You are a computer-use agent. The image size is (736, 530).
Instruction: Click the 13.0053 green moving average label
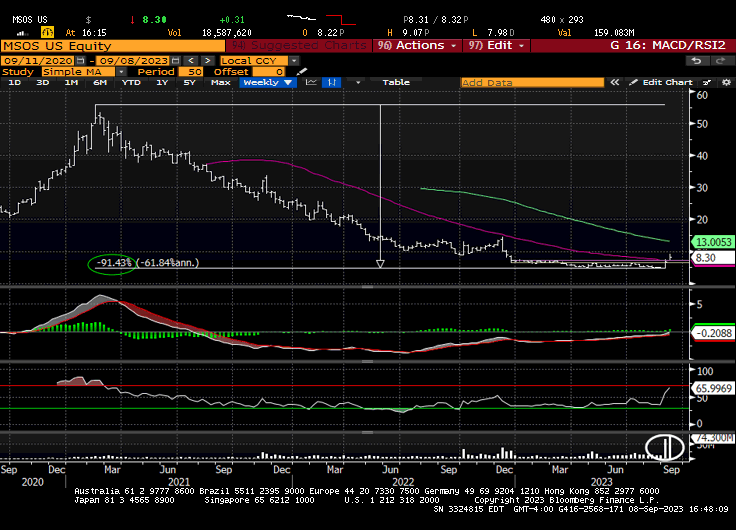713,242
